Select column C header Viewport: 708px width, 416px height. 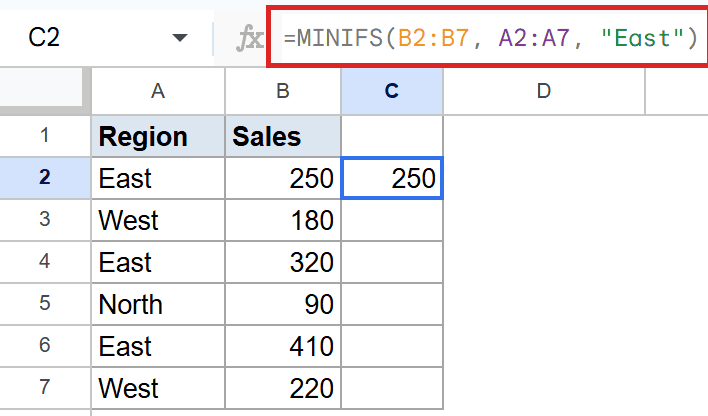[392, 91]
